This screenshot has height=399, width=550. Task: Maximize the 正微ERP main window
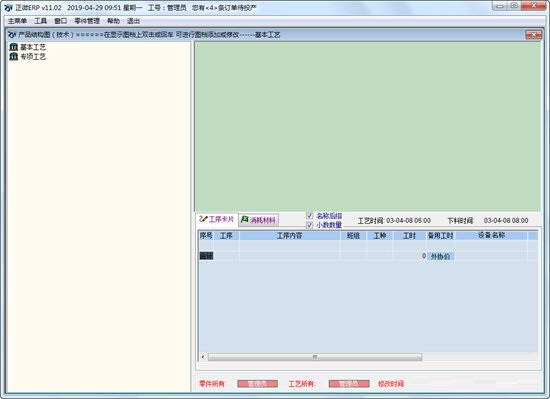pyautogui.click(x=514, y=6)
